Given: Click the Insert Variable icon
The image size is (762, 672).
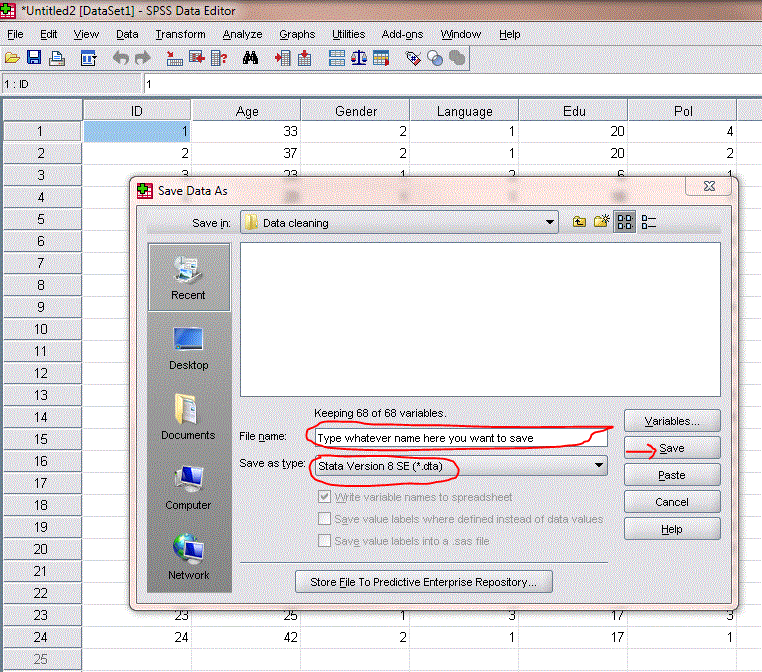Looking at the screenshot, I should click(x=305, y=58).
